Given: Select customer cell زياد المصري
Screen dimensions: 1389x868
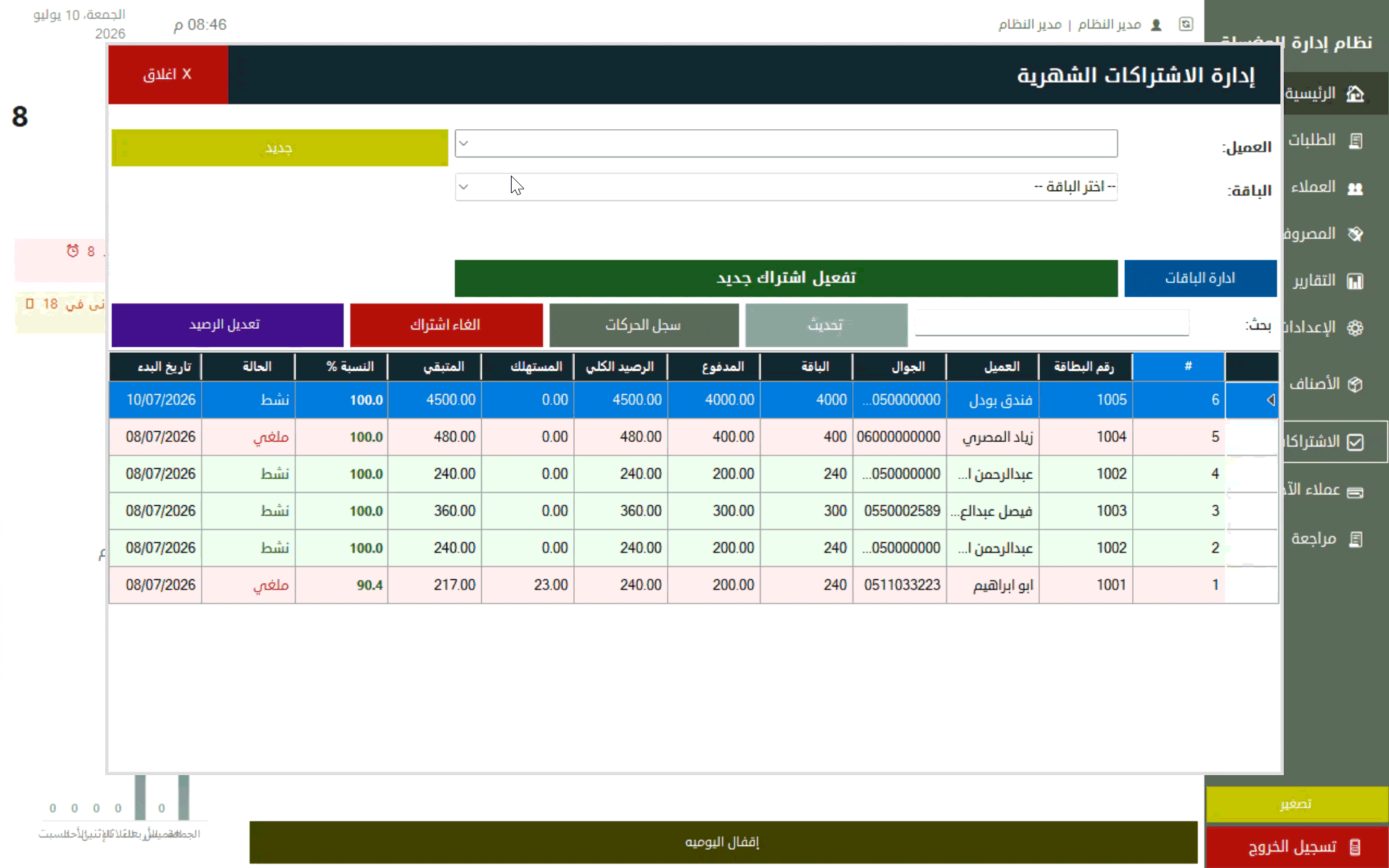Looking at the screenshot, I should [x=993, y=437].
